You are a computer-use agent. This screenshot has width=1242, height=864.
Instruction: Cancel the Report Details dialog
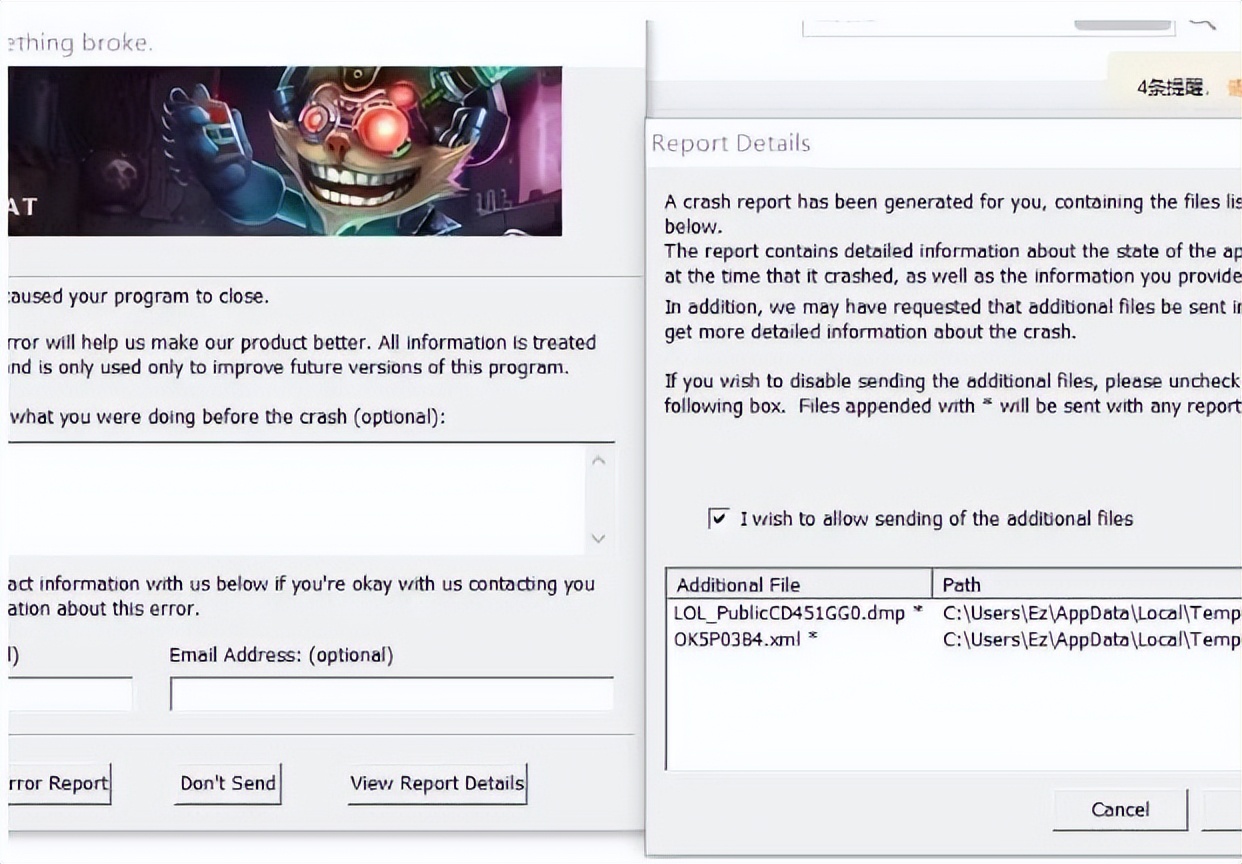[x=1119, y=809]
